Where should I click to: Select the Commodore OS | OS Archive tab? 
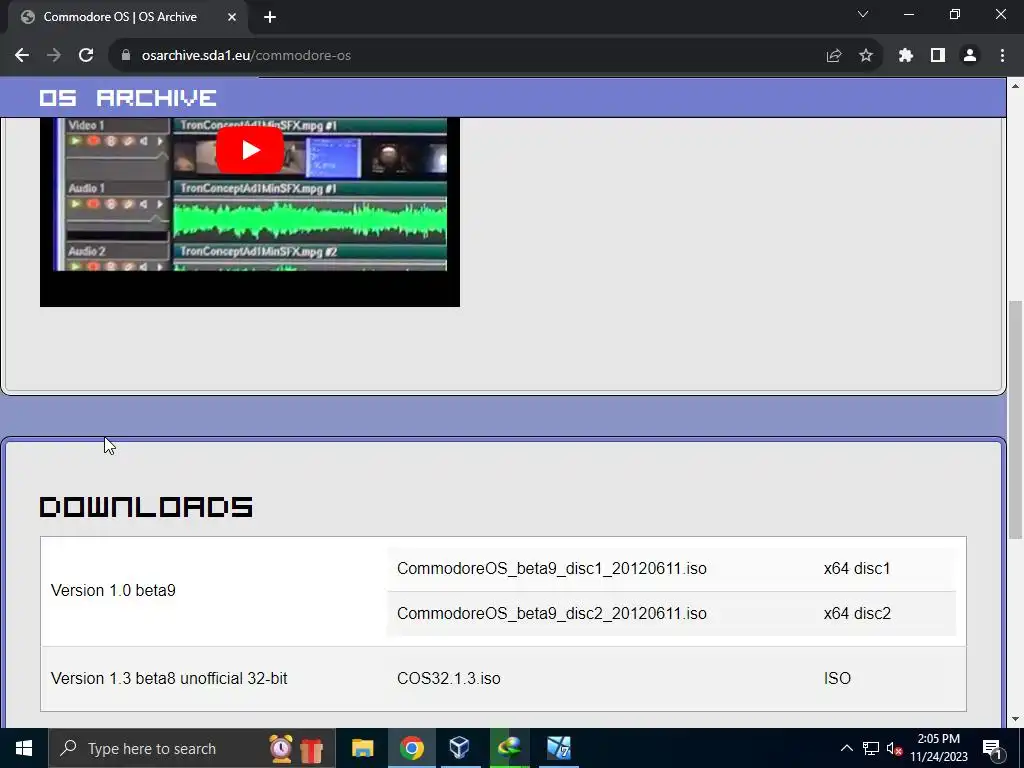(128, 17)
